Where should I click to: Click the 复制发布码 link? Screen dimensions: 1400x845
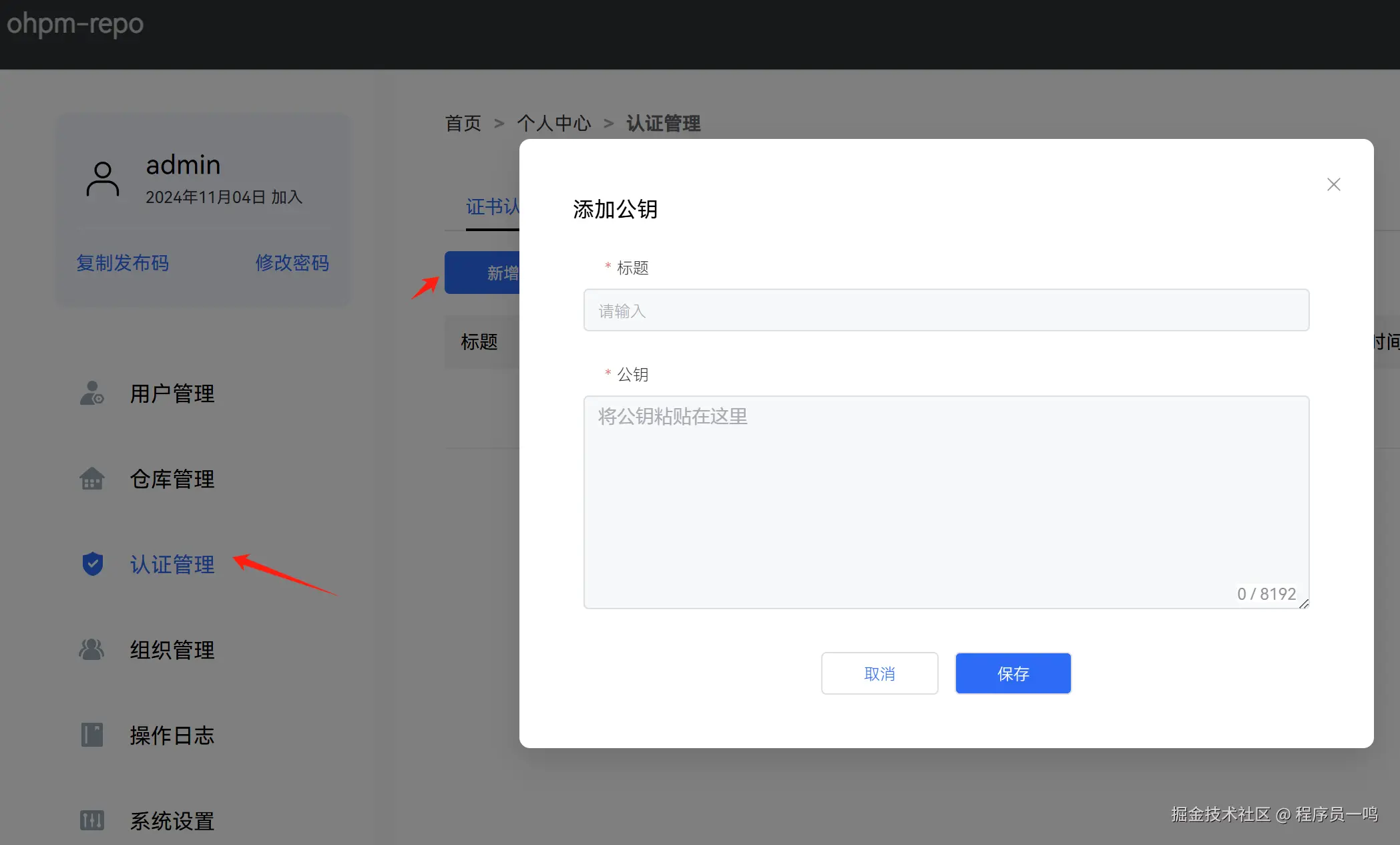[122, 263]
